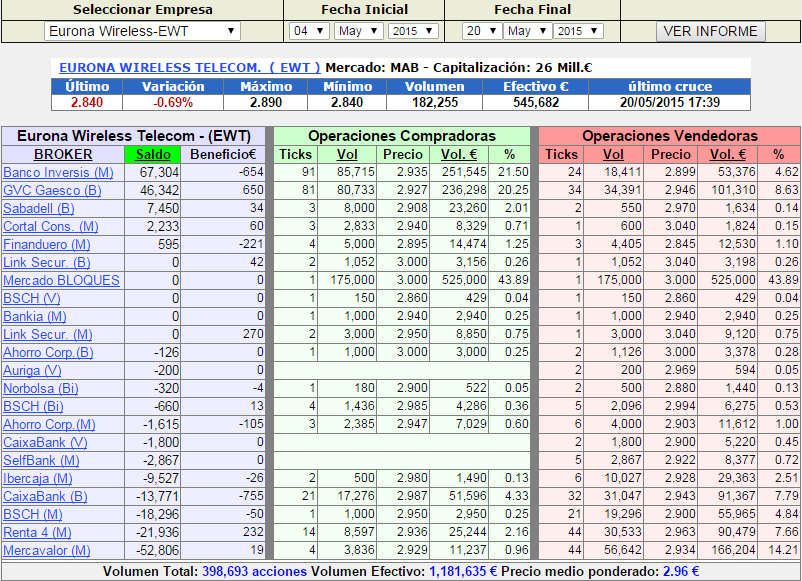Open the Bankia (M) broker link
Screen dimensions: 802x581
tap(35, 316)
